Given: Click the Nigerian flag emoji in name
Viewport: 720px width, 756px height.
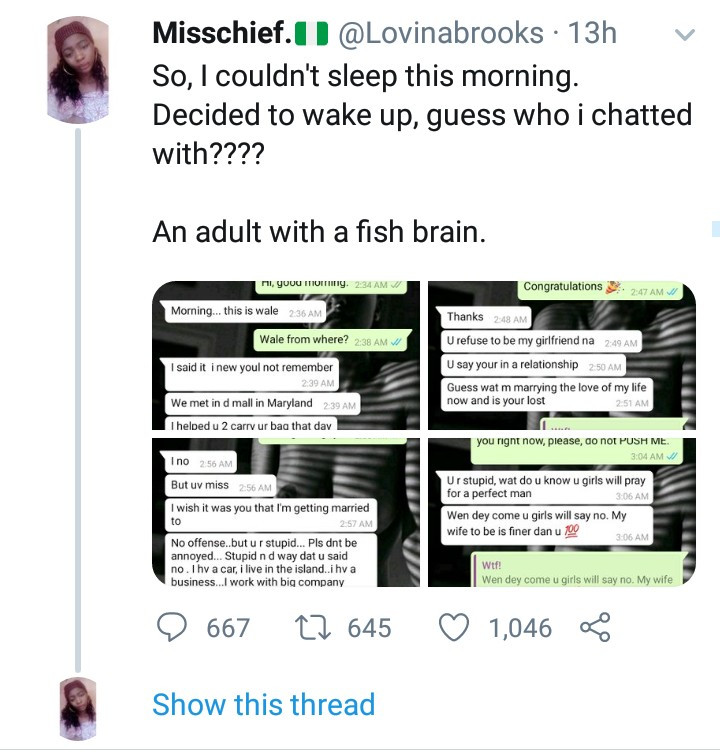Looking at the screenshot, I should [x=312, y=34].
